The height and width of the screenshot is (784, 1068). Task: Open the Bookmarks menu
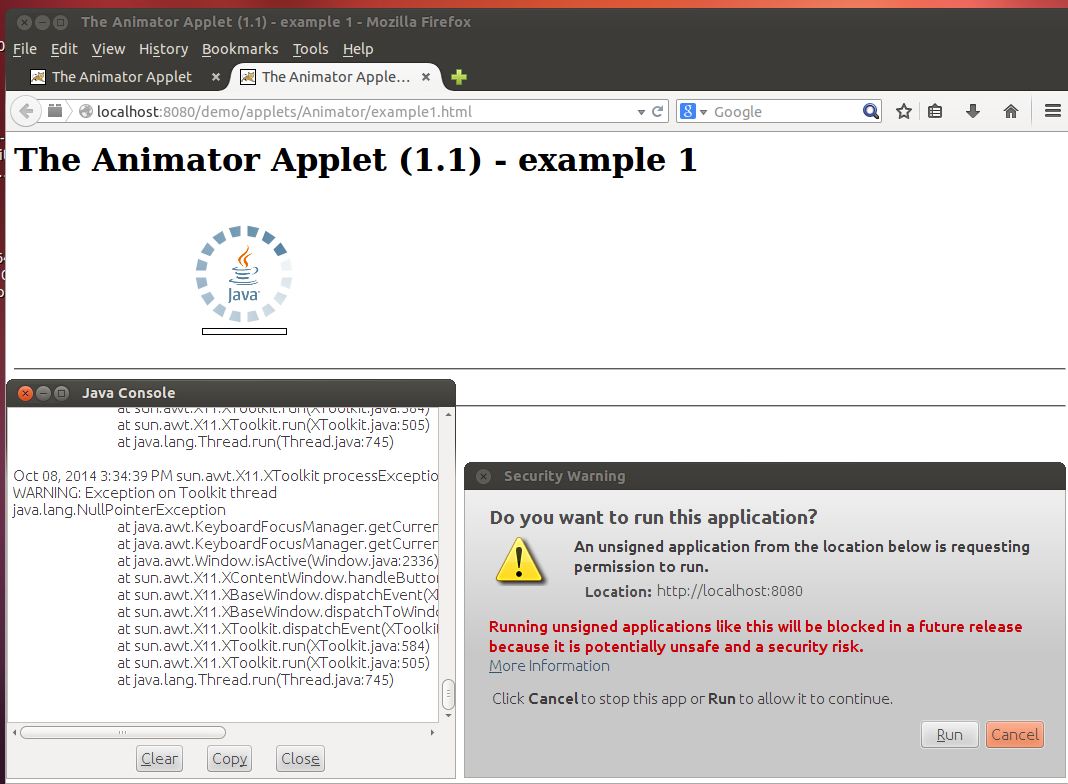click(239, 49)
